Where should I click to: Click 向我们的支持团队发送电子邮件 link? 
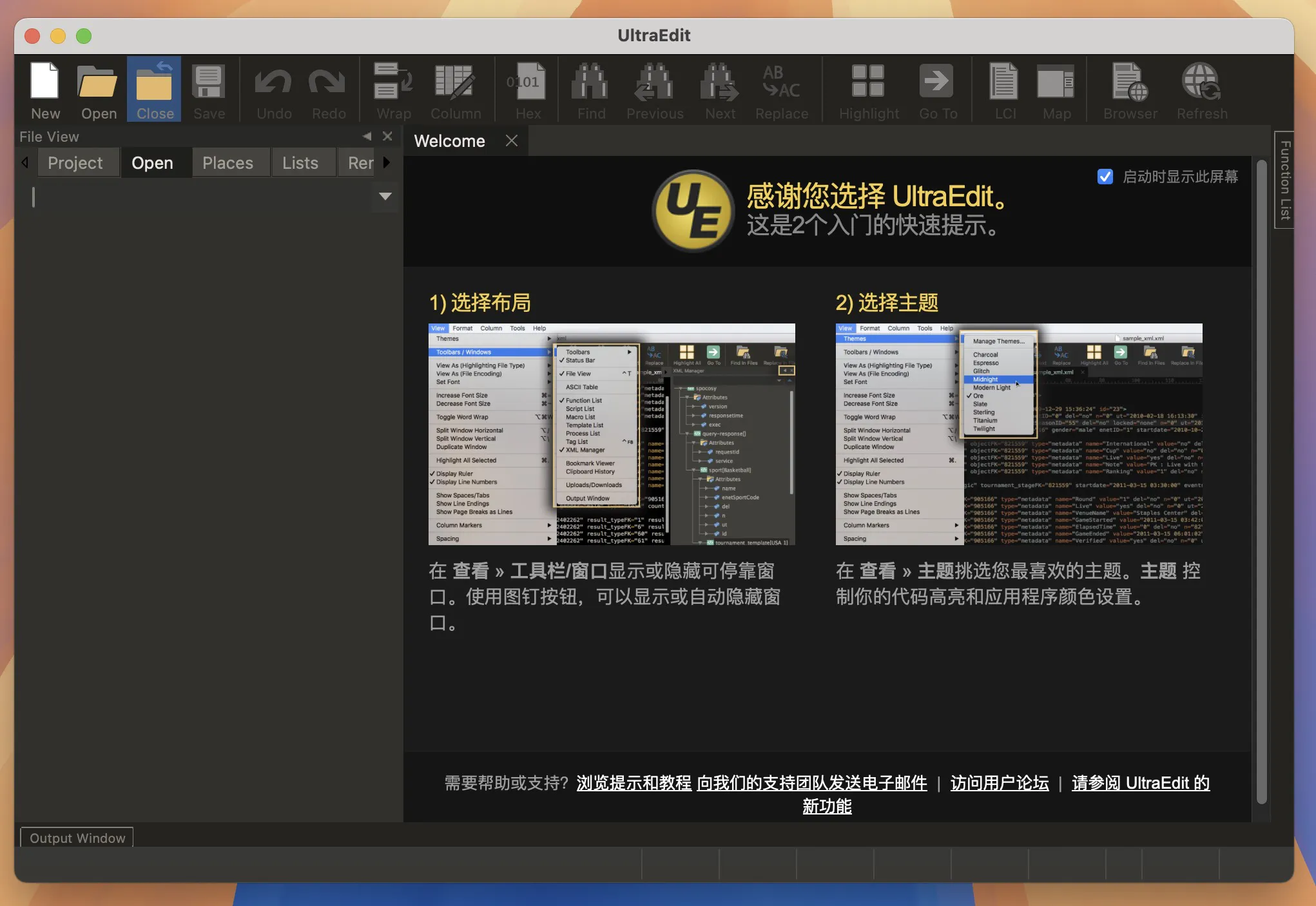point(812,783)
